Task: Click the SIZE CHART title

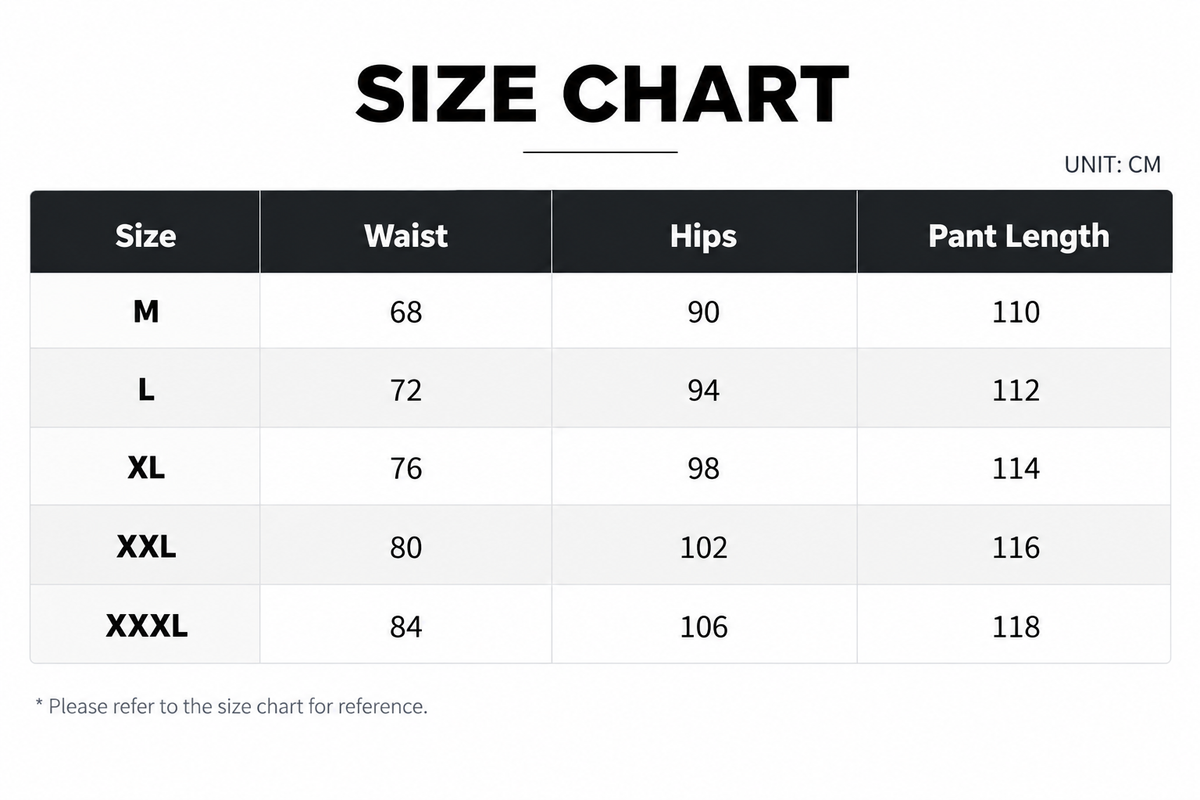Action: coord(602,94)
